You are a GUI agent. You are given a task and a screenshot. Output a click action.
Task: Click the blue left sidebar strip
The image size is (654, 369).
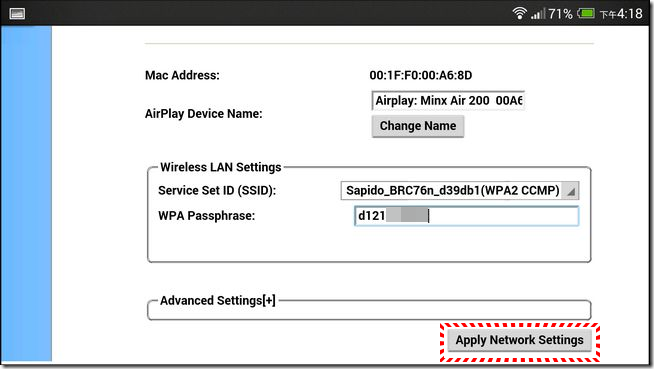point(26,193)
